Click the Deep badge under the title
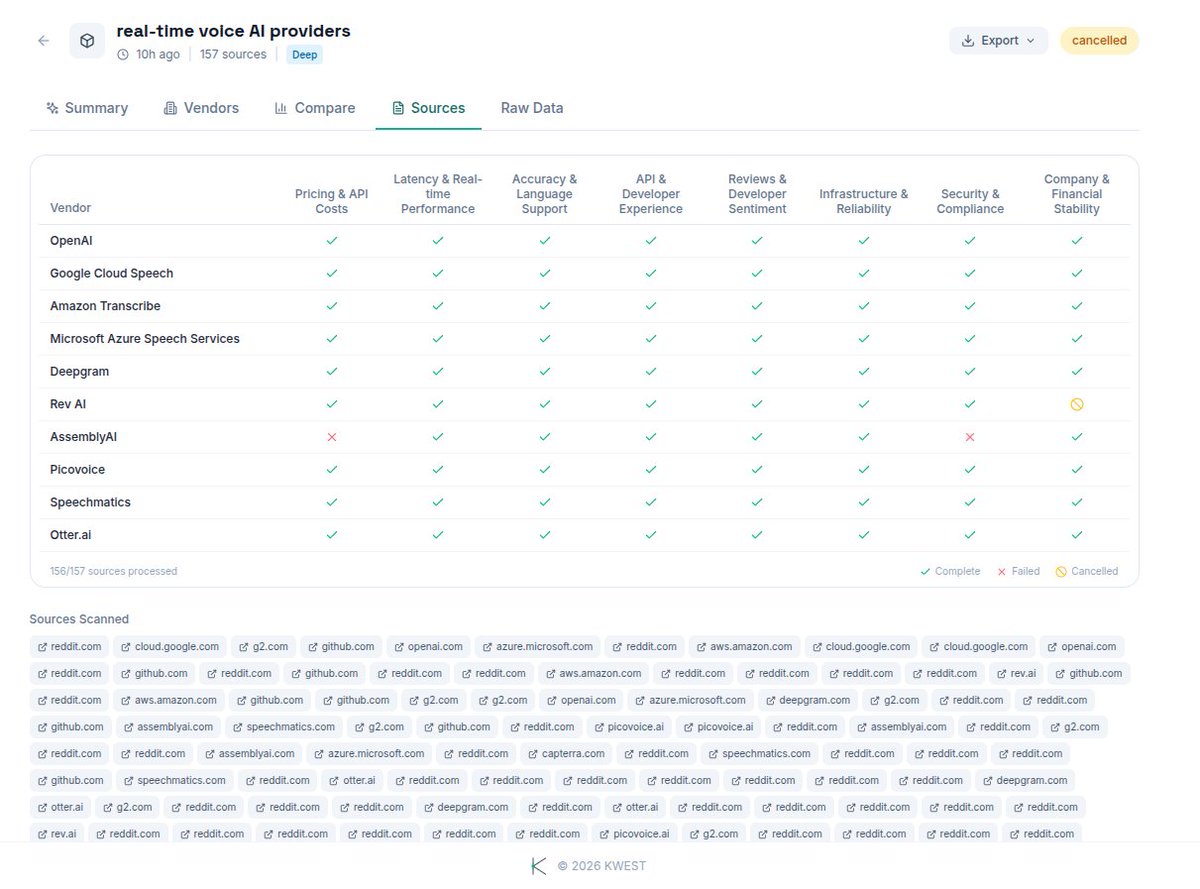The height and width of the screenshot is (889, 1200). (x=305, y=55)
